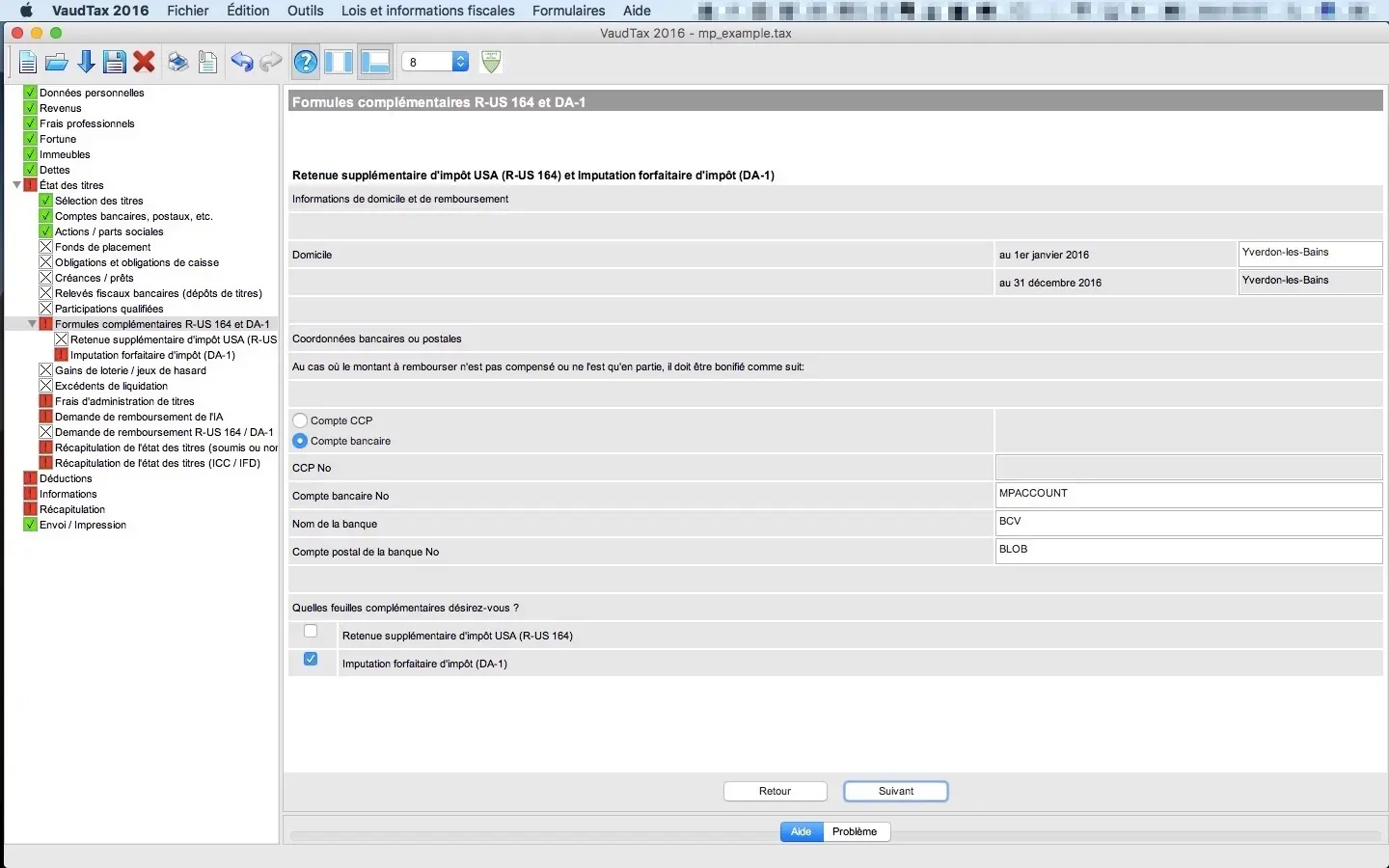Screen dimensions: 1389x868
Task: Select Gains de loterie / jeux de hasard
Action: pyautogui.click(x=130, y=370)
